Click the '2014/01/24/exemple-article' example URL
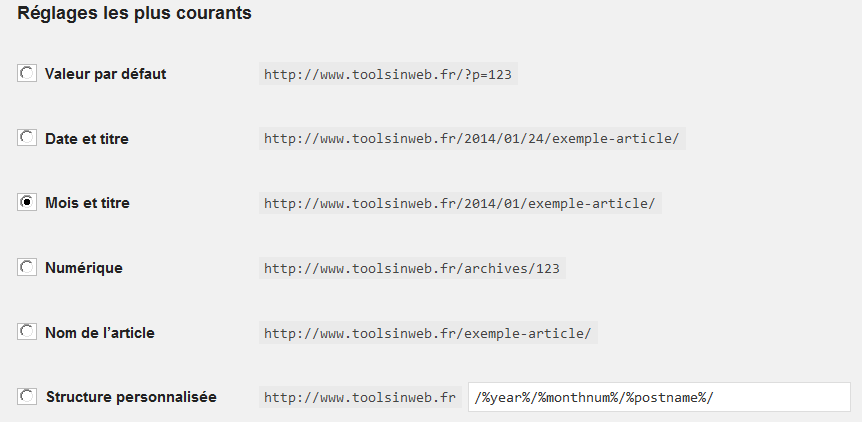862x422 pixels. tap(472, 139)
